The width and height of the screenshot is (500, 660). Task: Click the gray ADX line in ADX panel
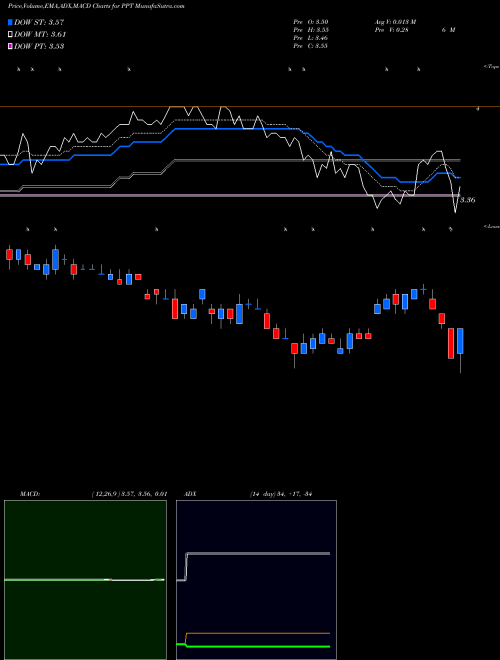[258, 554]
